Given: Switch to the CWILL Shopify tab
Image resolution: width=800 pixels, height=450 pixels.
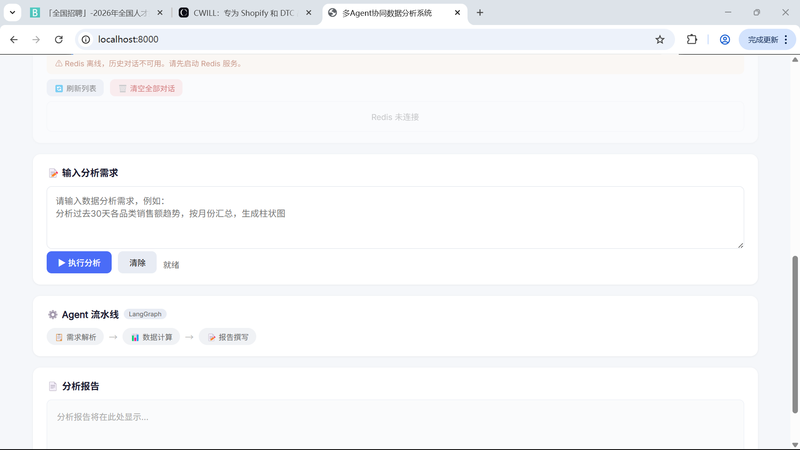Looking at the screenshot, I should 244,13.
